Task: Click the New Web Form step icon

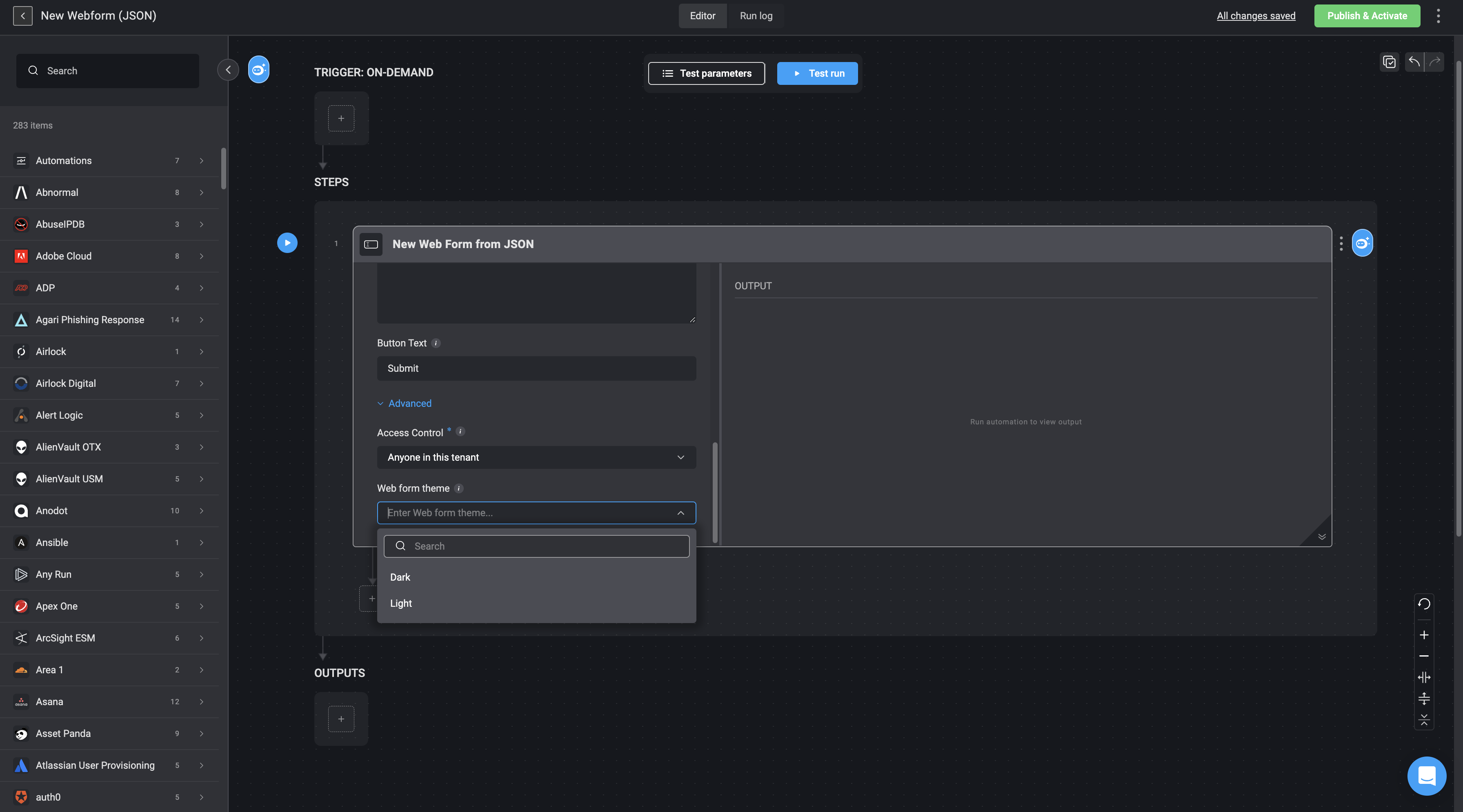Action: pyautogui.click(x=371, y=244)
